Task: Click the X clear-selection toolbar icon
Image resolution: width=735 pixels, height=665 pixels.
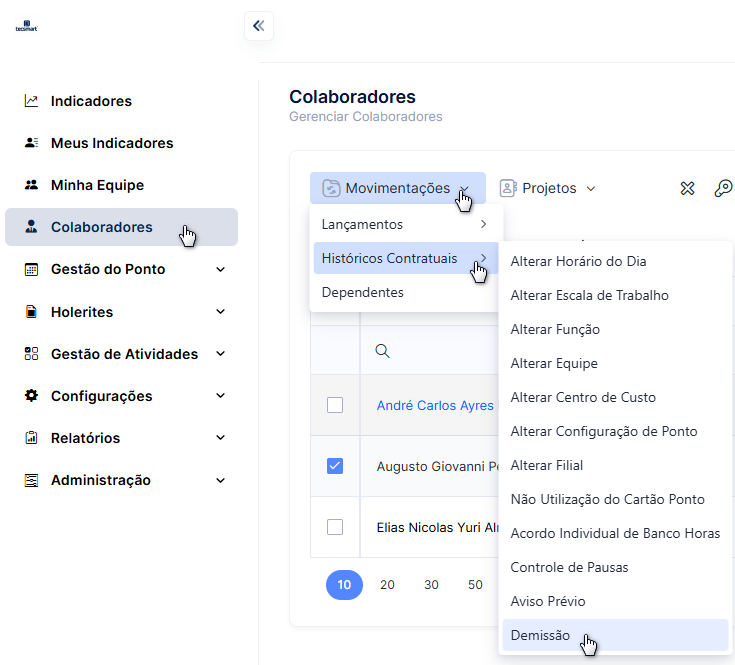Action: coord(687,188)
